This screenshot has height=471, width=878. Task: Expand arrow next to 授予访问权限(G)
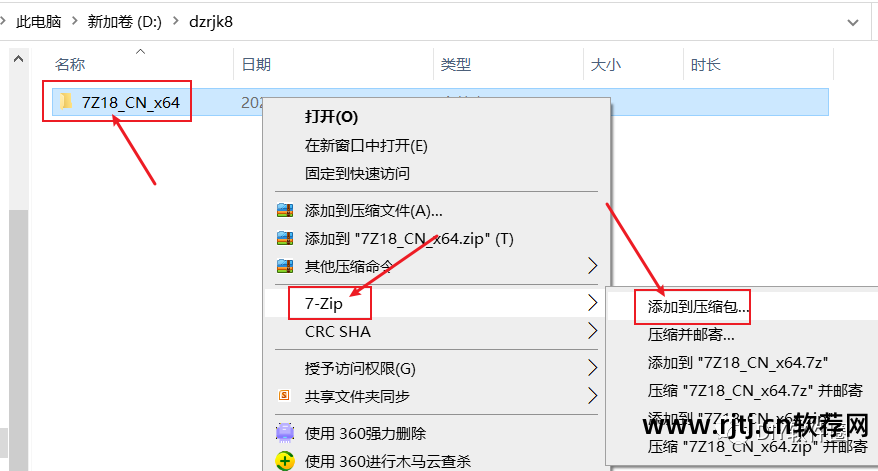[592, 368]
